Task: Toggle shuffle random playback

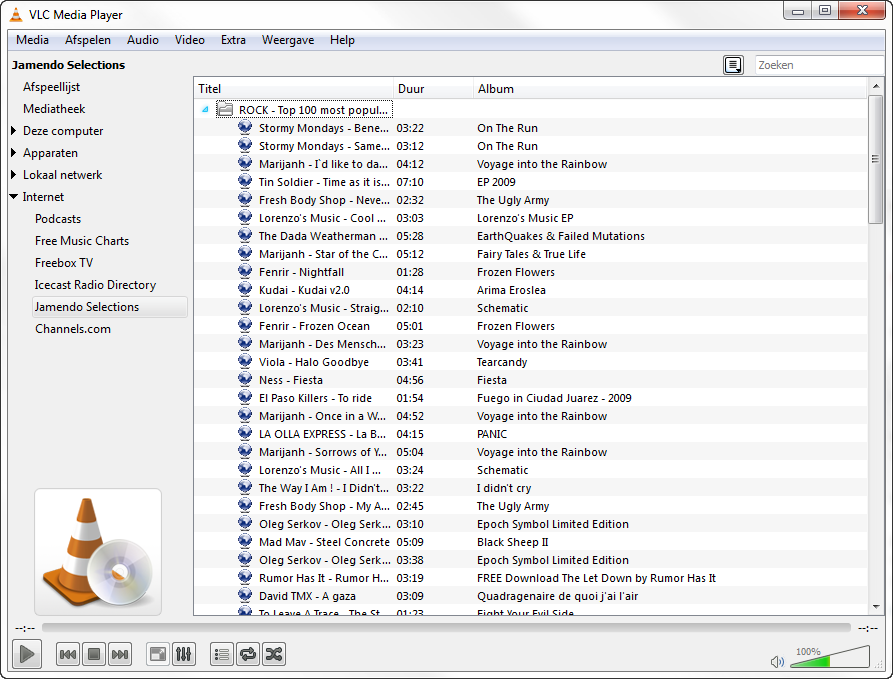Action: pos(274,654)
